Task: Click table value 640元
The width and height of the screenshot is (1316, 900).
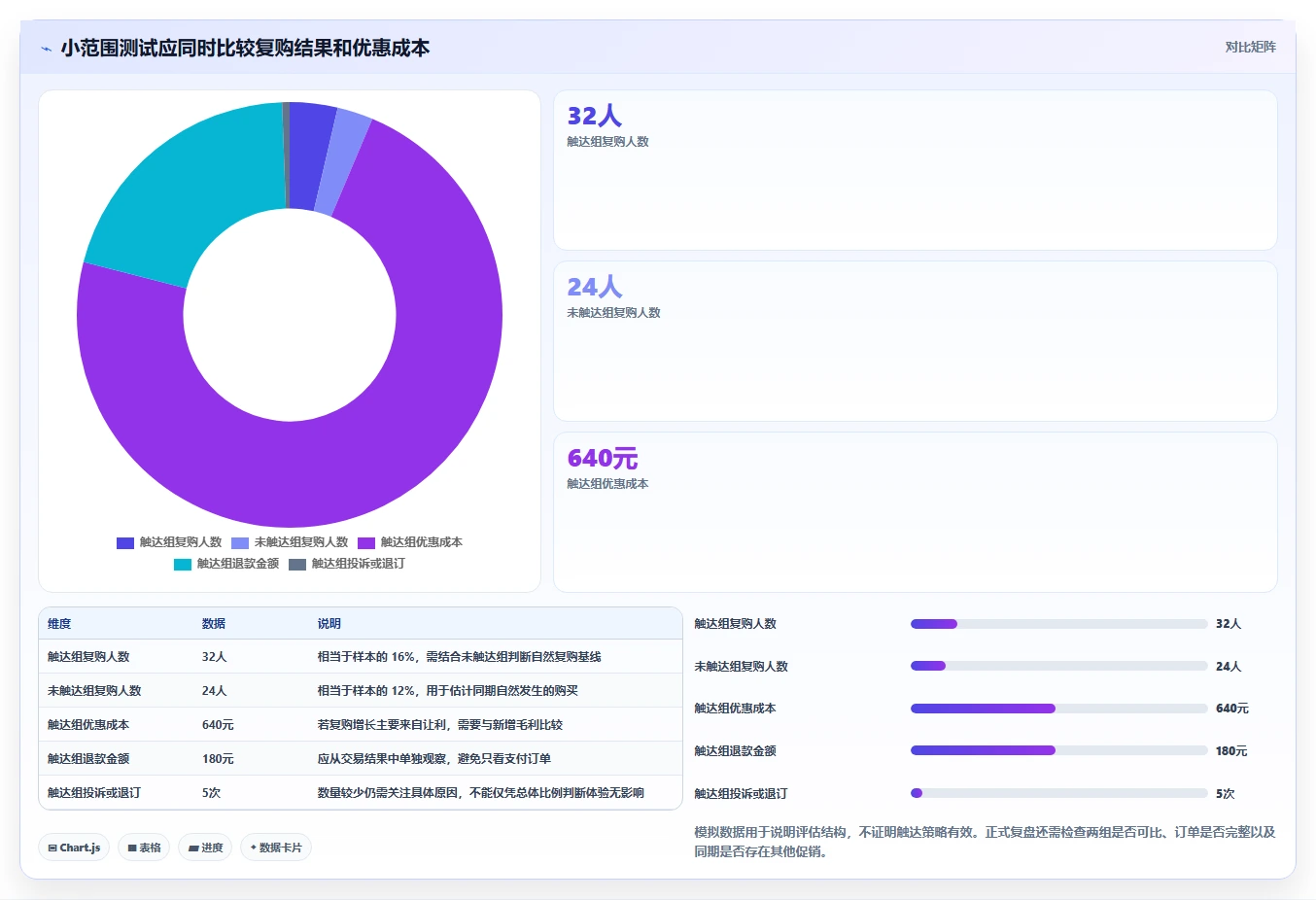Action: (218, 725)
